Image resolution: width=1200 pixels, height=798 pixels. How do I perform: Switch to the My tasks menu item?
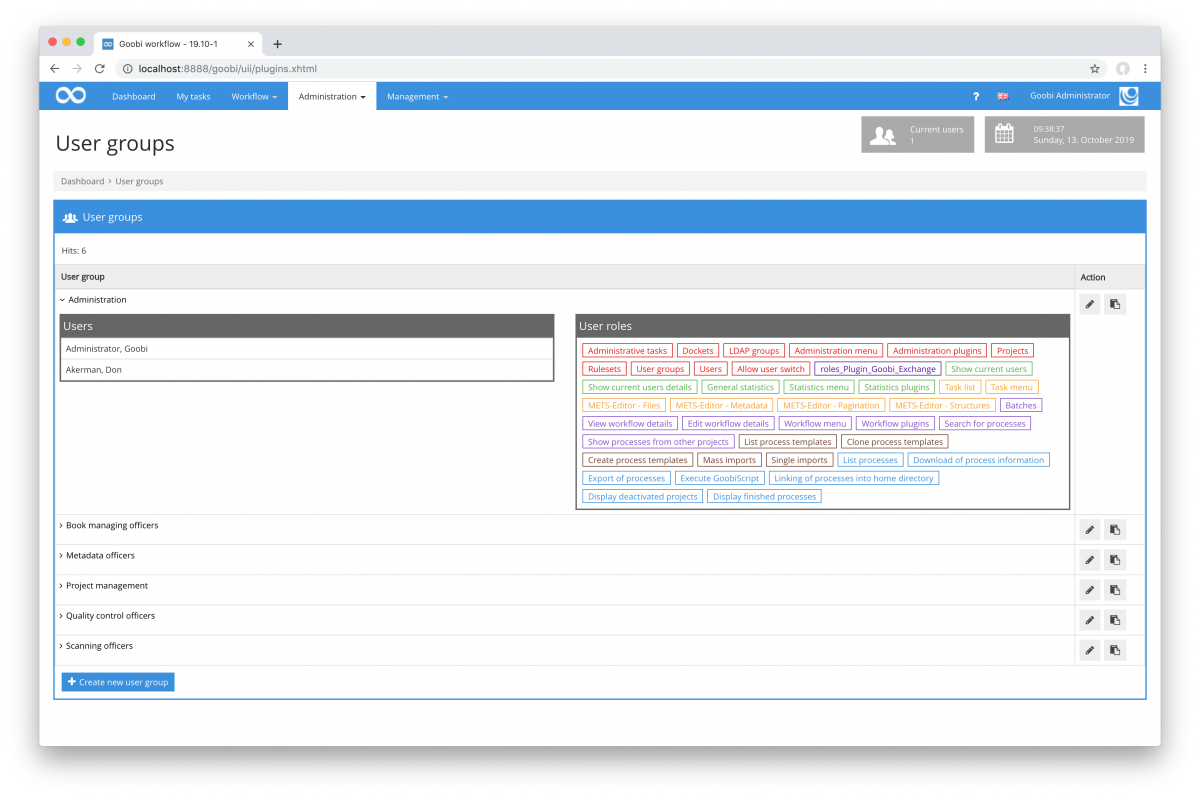click(x=193, y=96)
